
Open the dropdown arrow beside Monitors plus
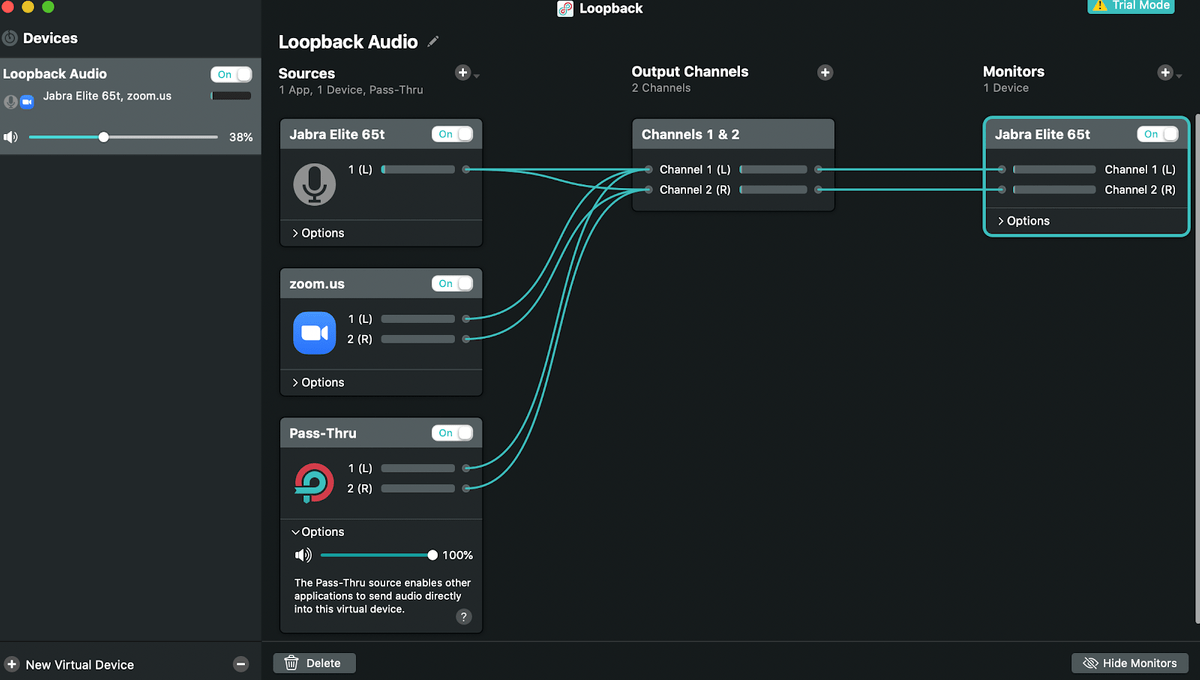click(x=1181, y=75)
